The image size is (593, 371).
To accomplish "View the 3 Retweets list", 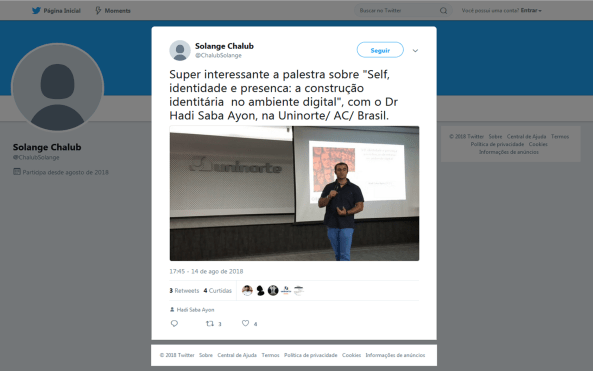I will tap(184, 290).
